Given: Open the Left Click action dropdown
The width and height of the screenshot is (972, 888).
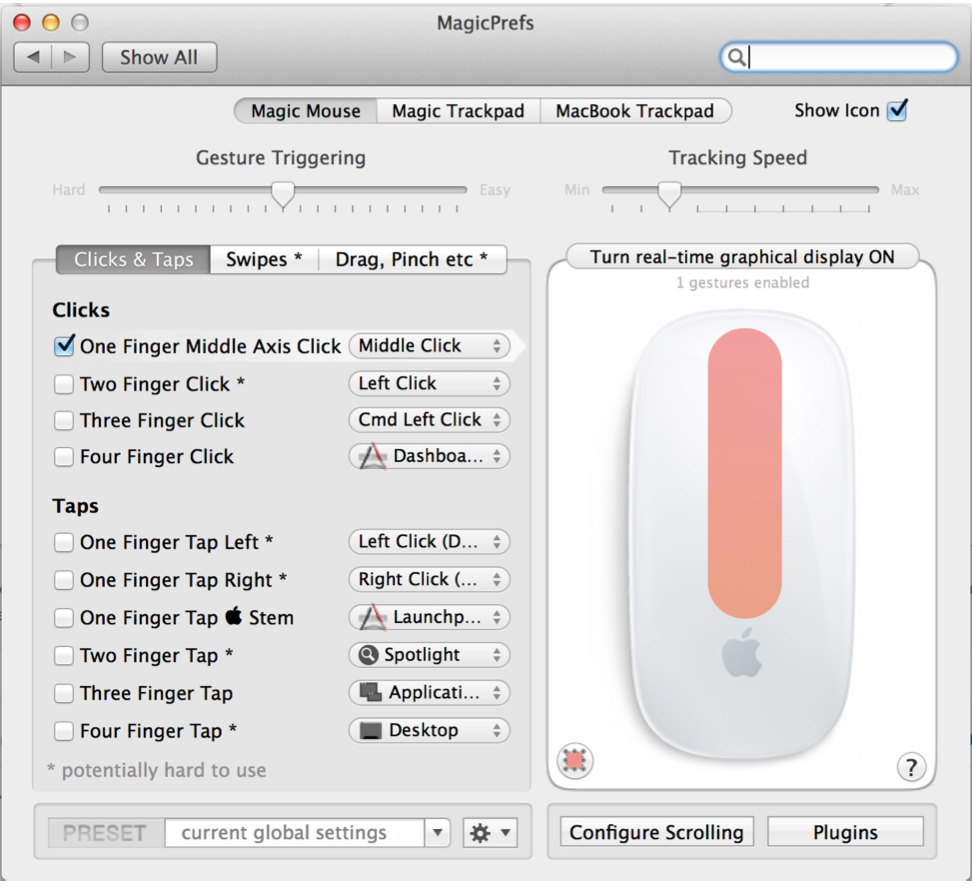Looking at the screenshot, I should point(429,384).
